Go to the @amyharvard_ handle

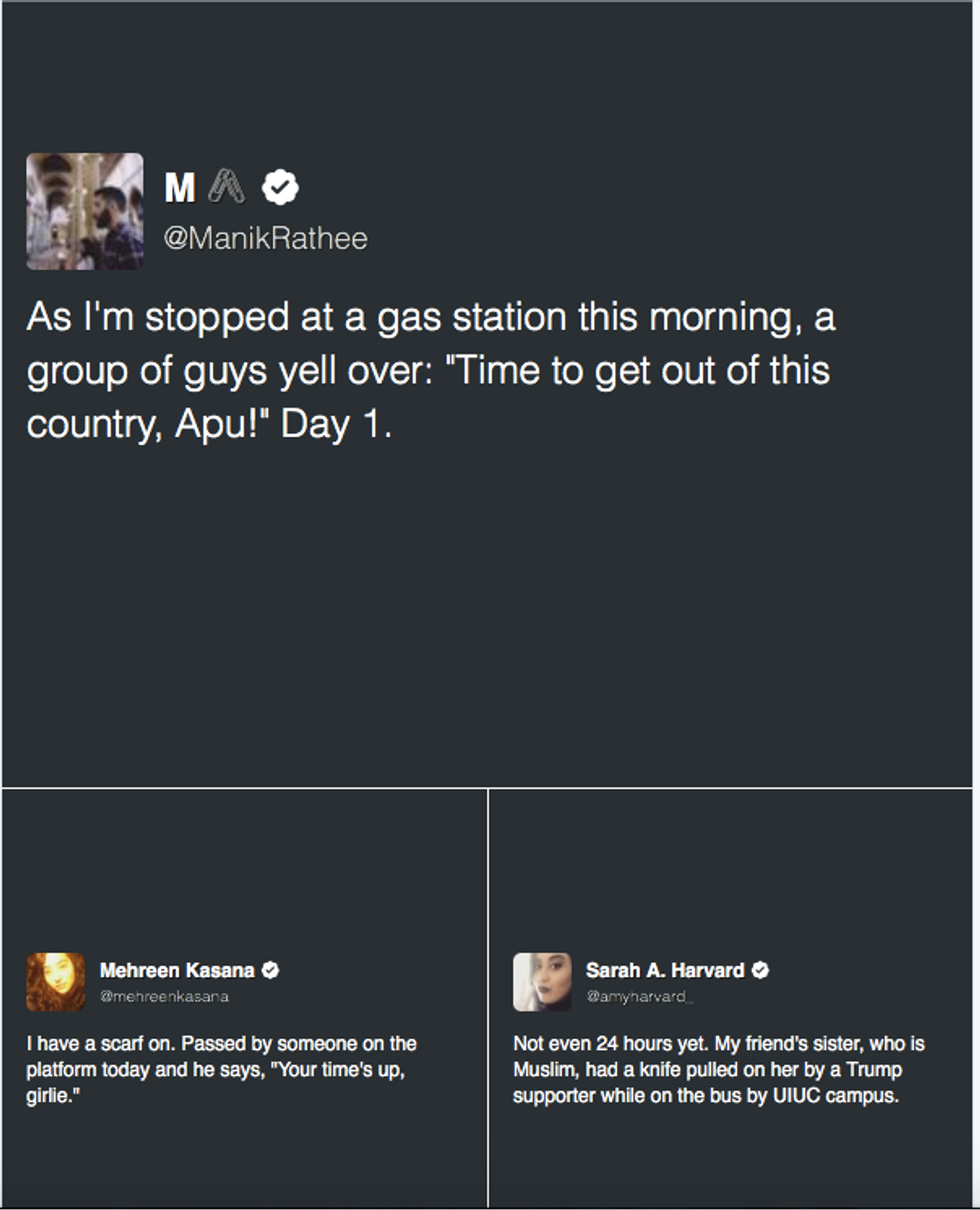(640, 996)
